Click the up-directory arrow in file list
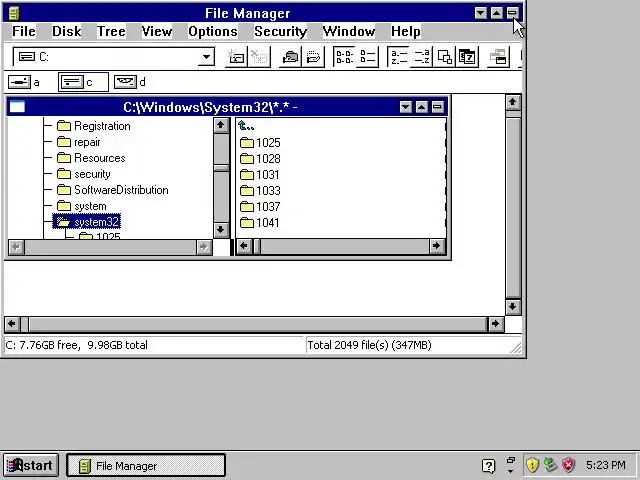This screenshot has width=640, height=480. click(246, 125)
